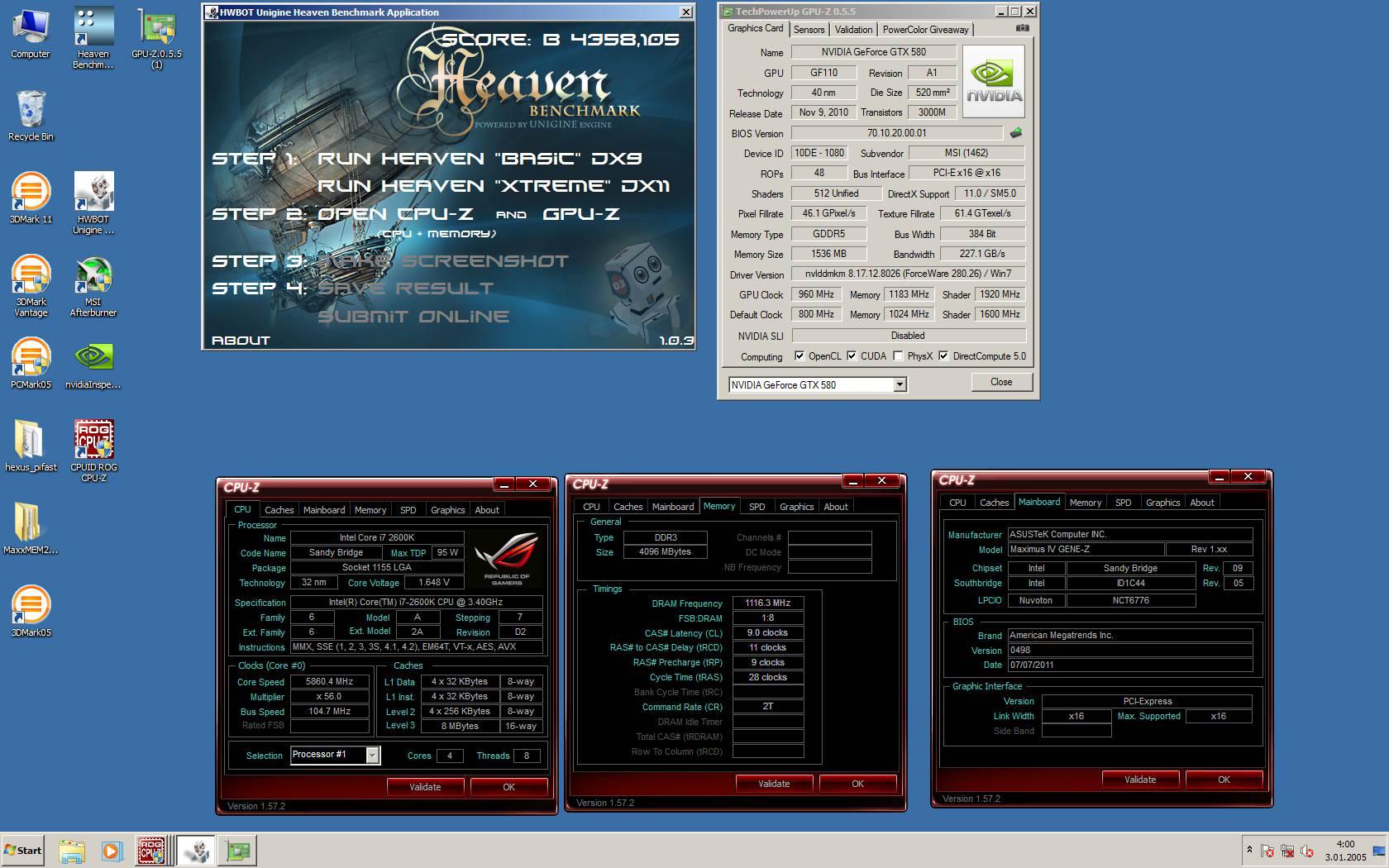
Task: Open the Recycle Bin icon
Action: point(31,116)
